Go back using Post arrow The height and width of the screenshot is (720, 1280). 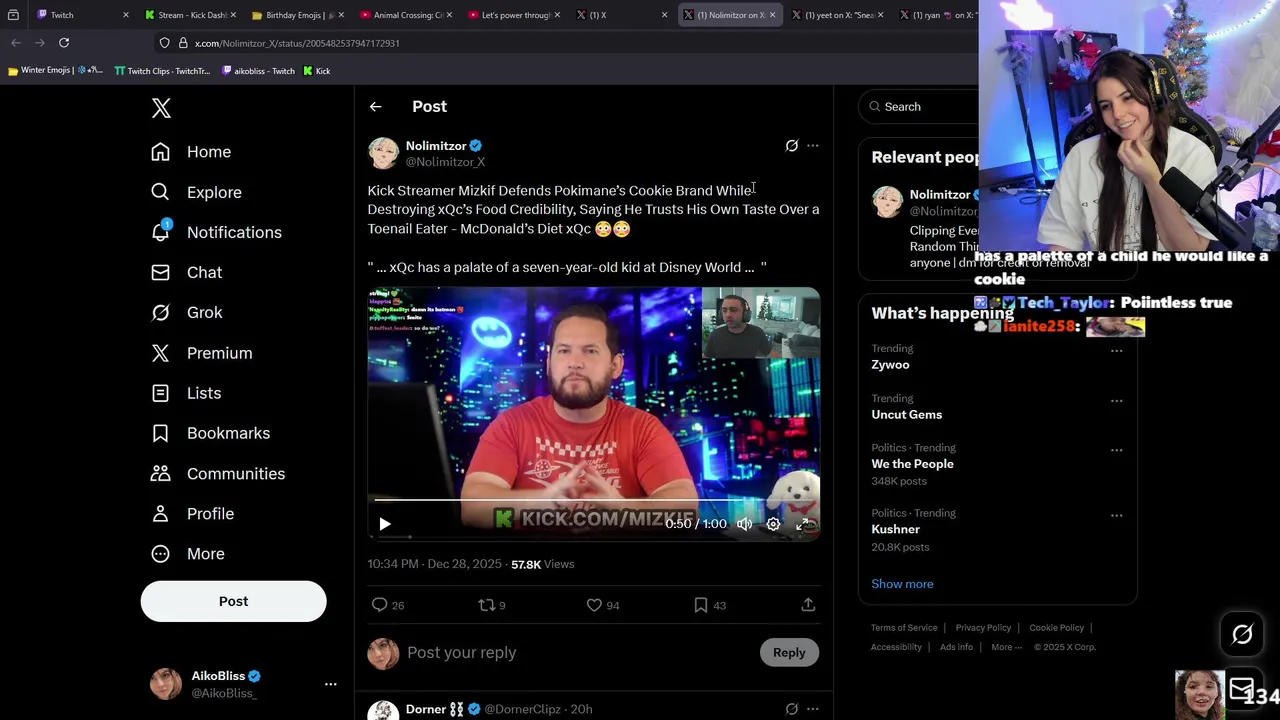point(375,107)
